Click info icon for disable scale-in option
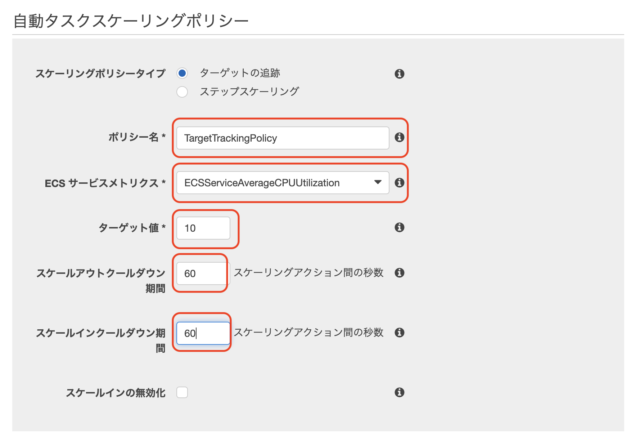This screenshot has height=441, width=640. (x=399, y=392)
